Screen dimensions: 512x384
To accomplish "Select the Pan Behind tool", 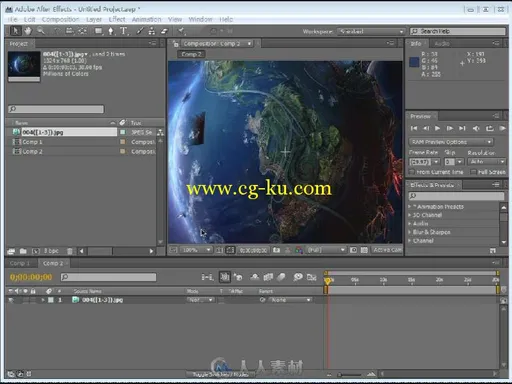I will tap(82, 31).
